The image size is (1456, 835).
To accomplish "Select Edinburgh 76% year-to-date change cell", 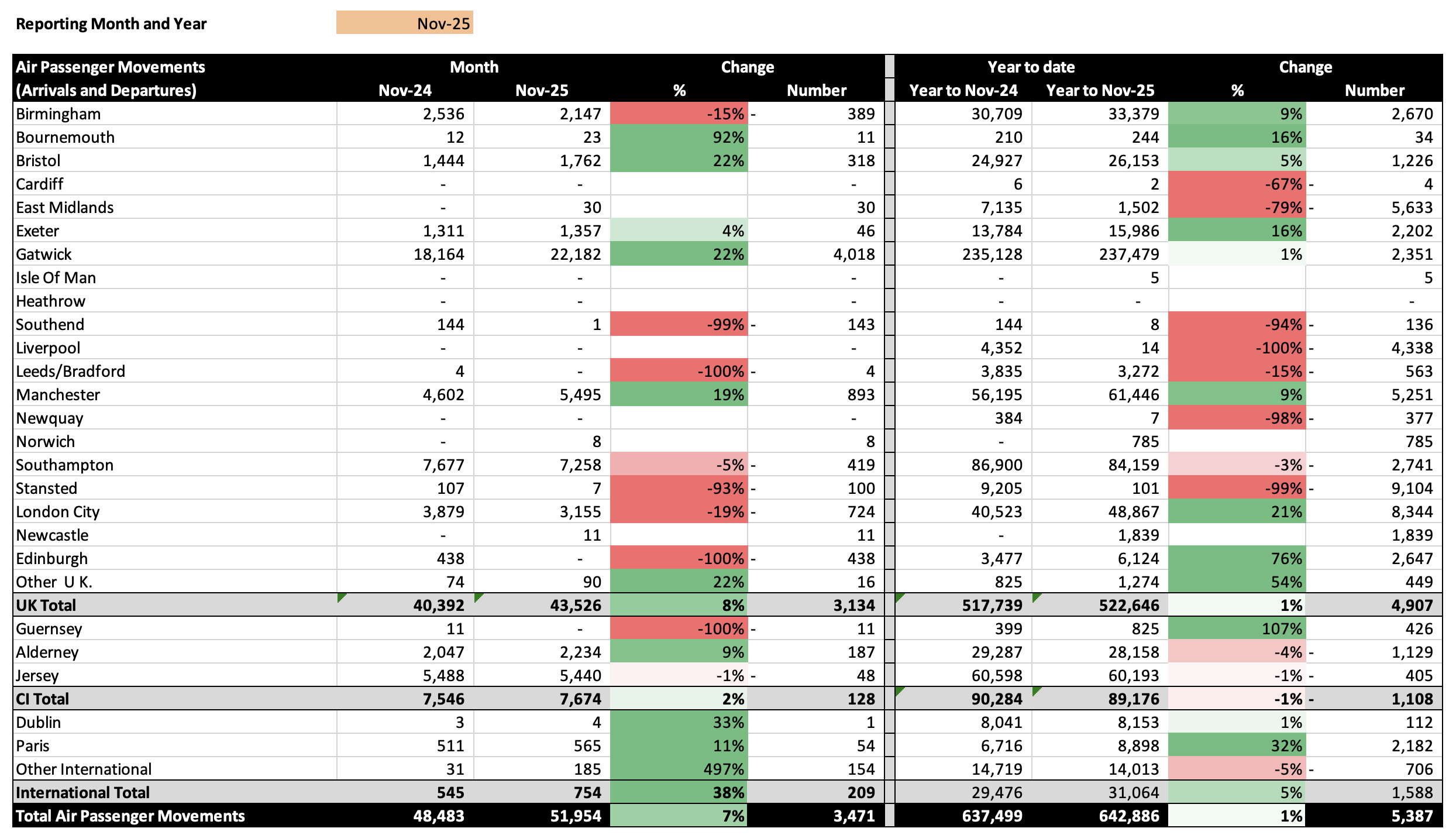I will click(x=1237, y=558).
